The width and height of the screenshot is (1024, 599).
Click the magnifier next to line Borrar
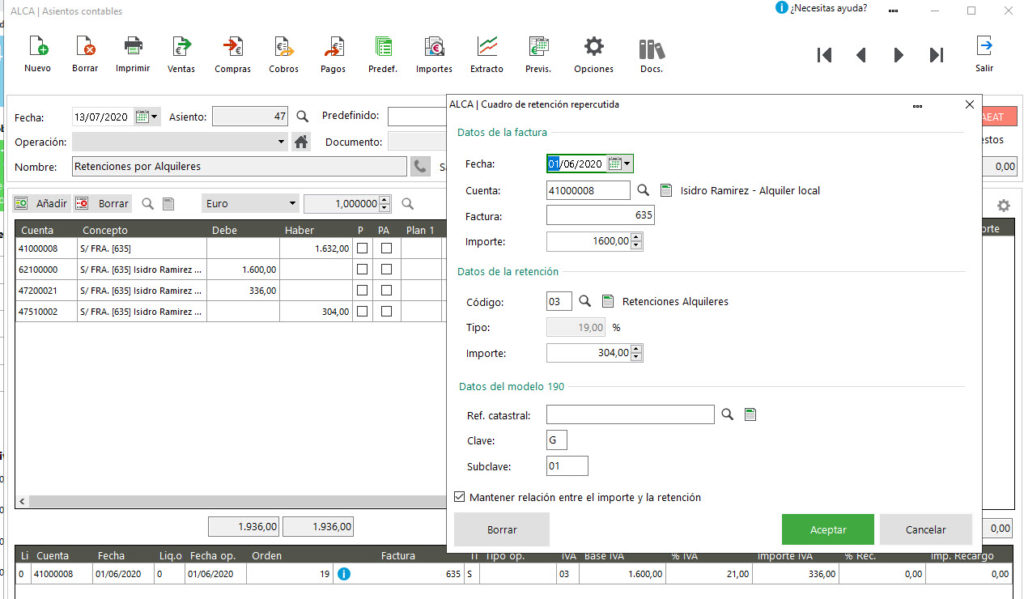(x=148, y=204)
